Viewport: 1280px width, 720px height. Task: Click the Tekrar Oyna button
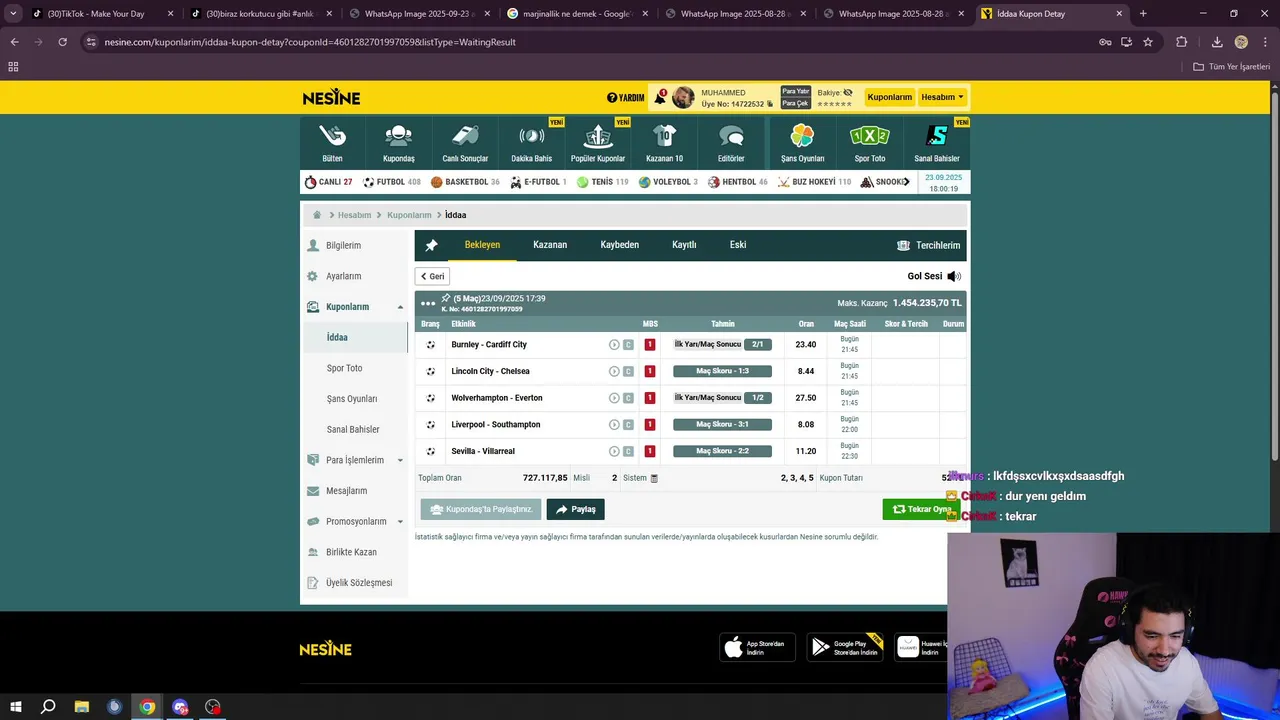coord(921,509)
